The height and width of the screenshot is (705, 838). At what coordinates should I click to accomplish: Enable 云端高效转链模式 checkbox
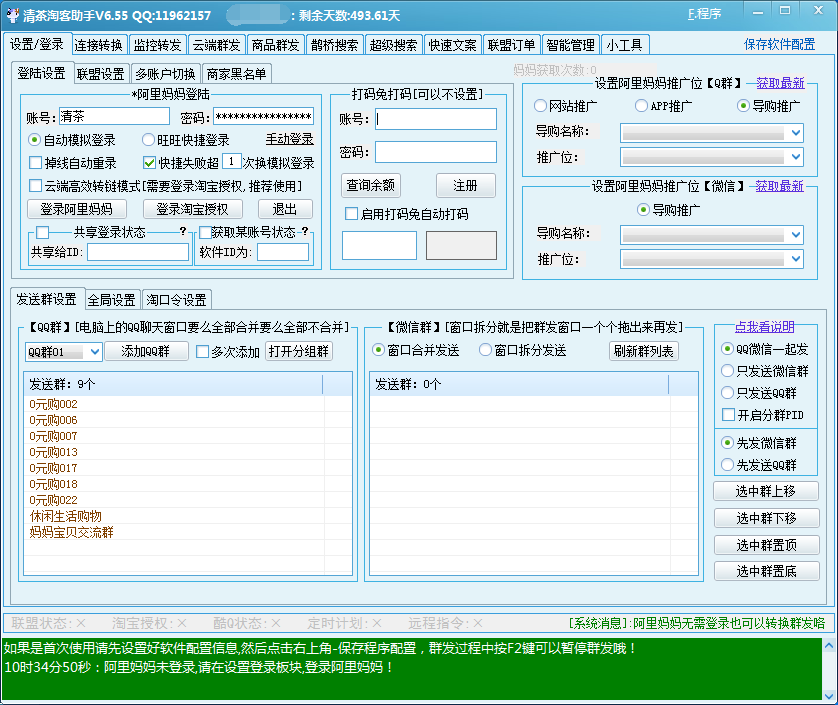point(35,186)
